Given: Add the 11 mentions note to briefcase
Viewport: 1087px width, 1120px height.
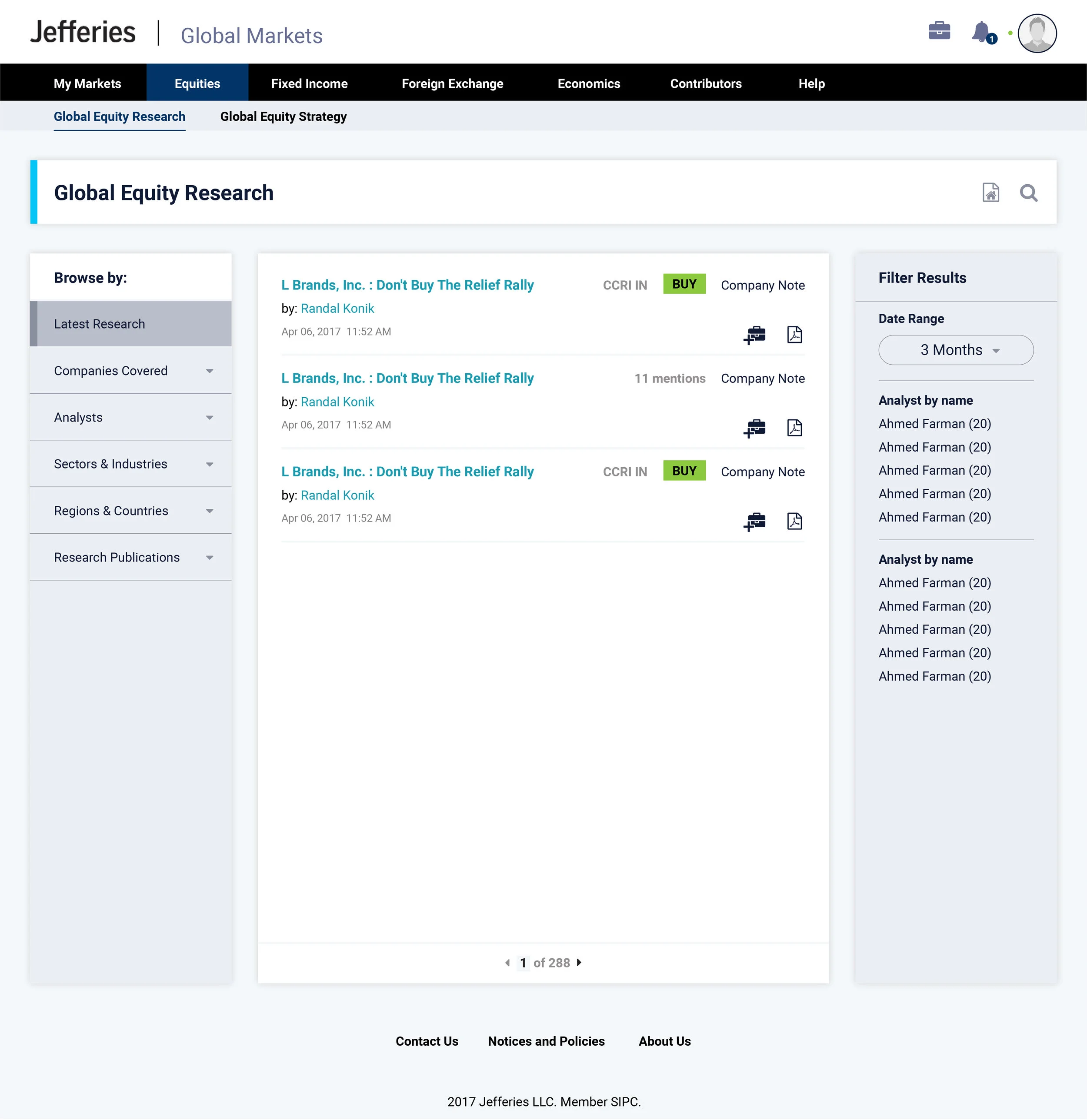Looking at the screenshot, I should coord(754,428).
